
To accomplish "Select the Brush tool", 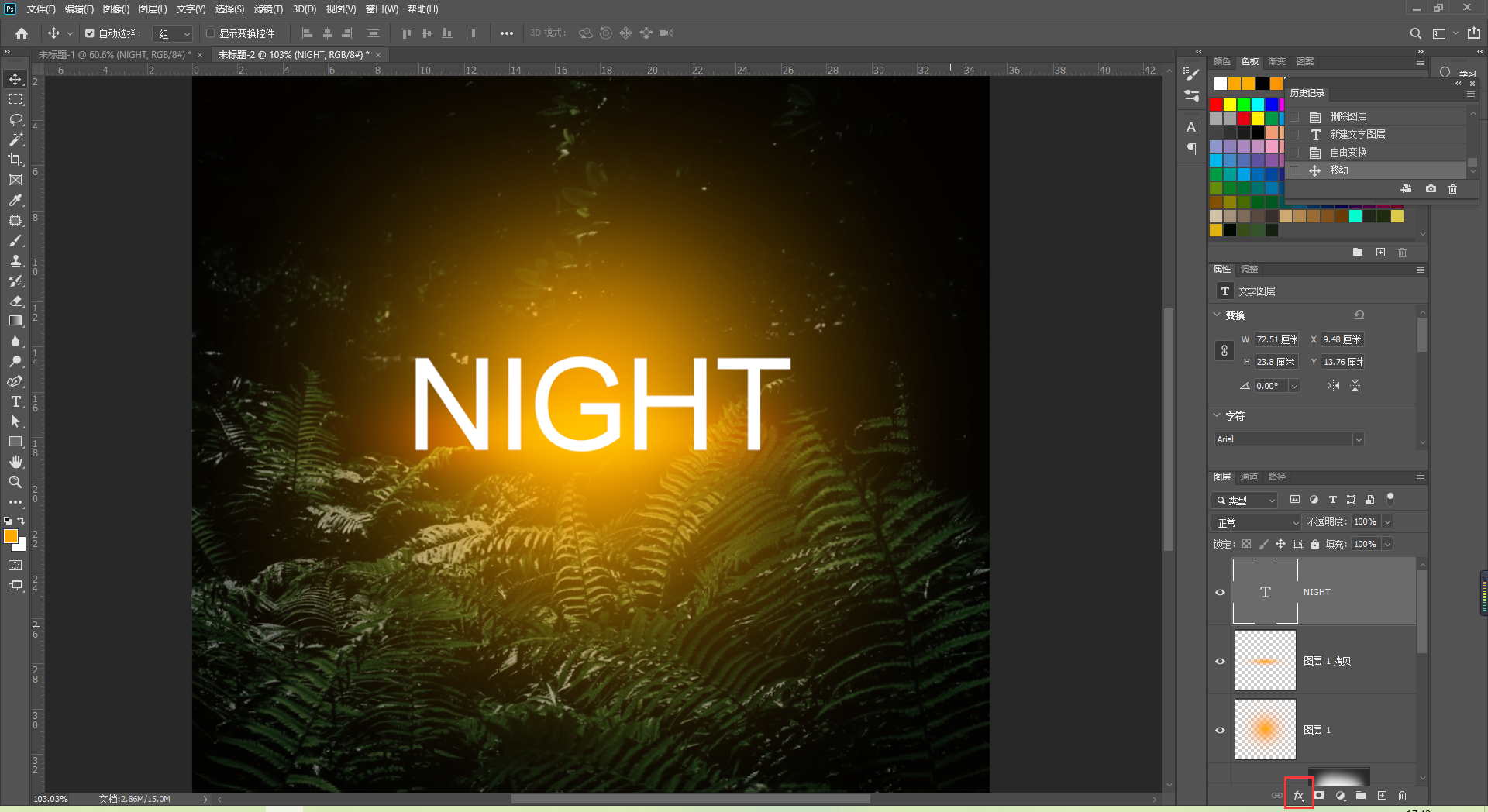I will (15, 241).
